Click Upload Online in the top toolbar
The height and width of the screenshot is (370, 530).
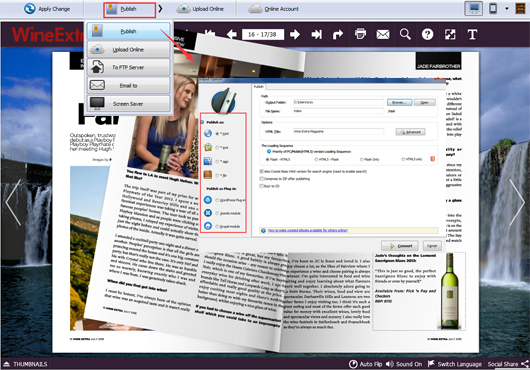pos(200,9)
